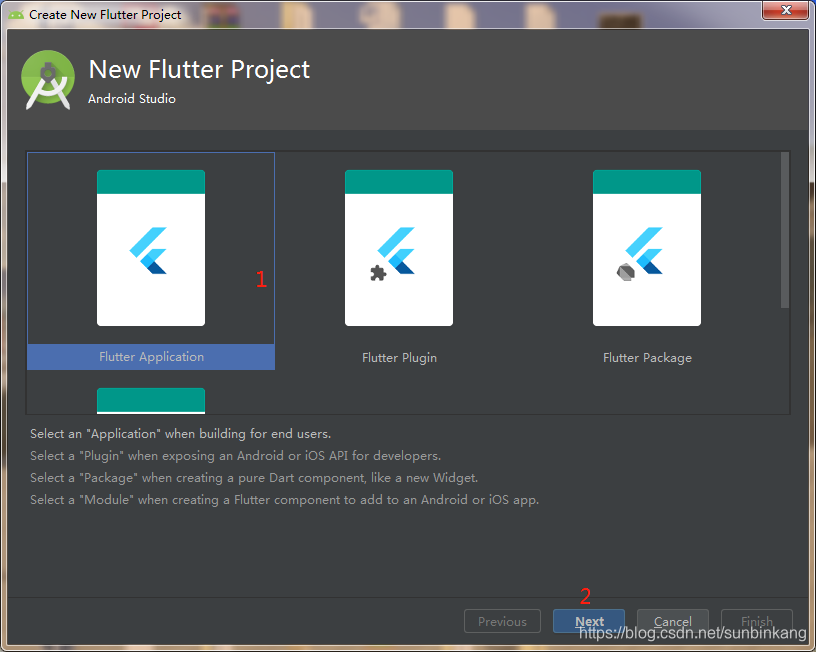Click the Finish button

[x=757, y=621]
